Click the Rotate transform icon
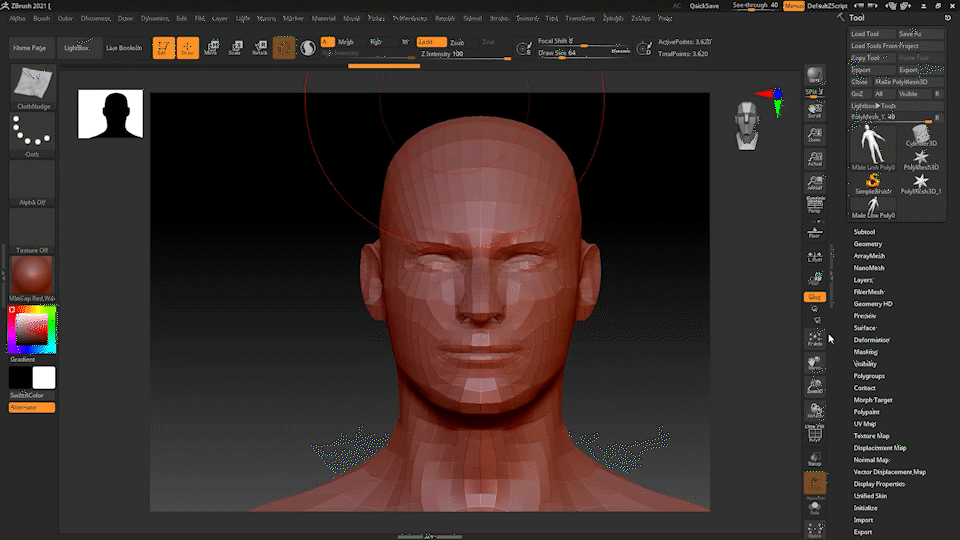 pyautogui.click(x=260, y=47)
